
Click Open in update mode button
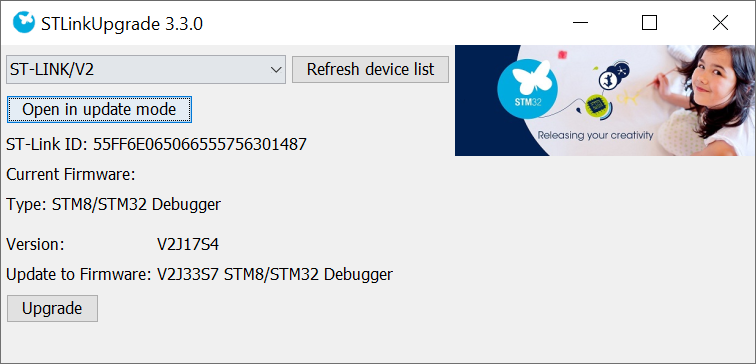click(99, 109)
